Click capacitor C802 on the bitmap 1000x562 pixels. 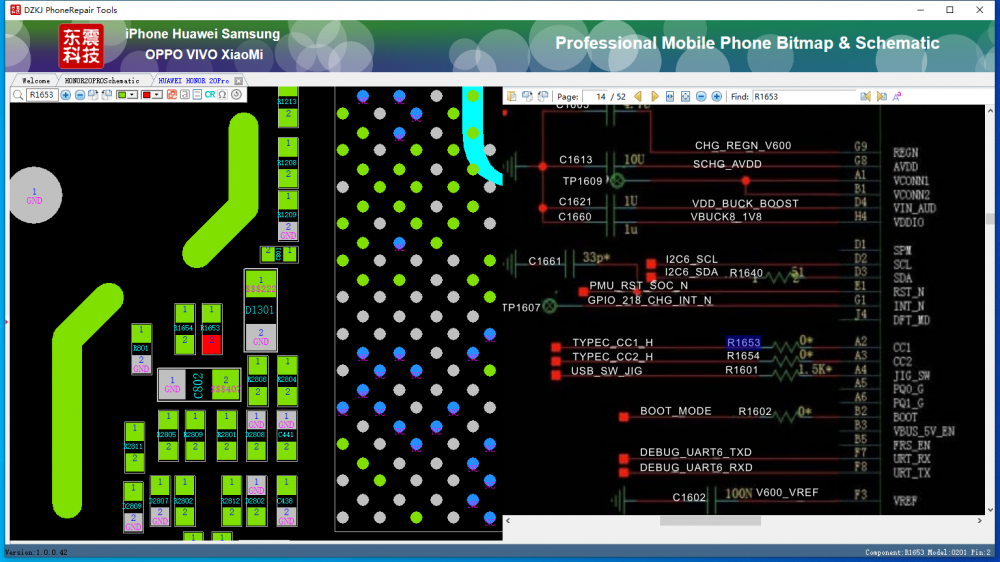[198, 385]
